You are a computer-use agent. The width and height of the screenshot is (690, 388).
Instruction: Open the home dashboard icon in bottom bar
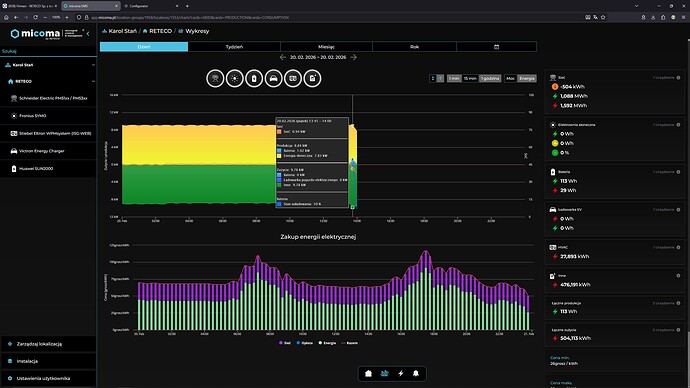368,373
